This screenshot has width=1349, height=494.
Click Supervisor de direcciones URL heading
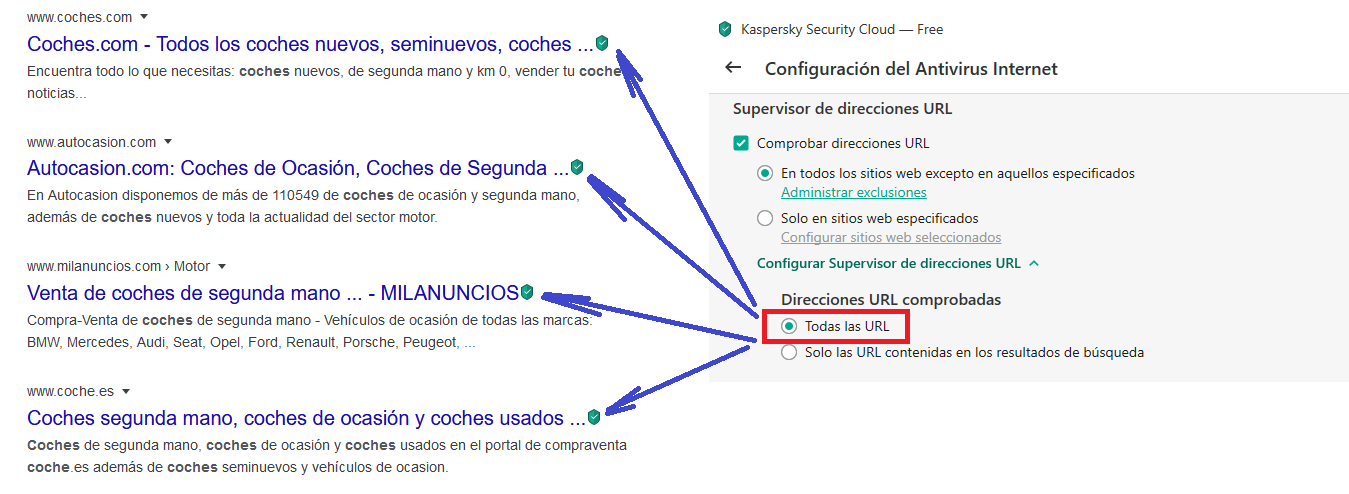point(842,108)
